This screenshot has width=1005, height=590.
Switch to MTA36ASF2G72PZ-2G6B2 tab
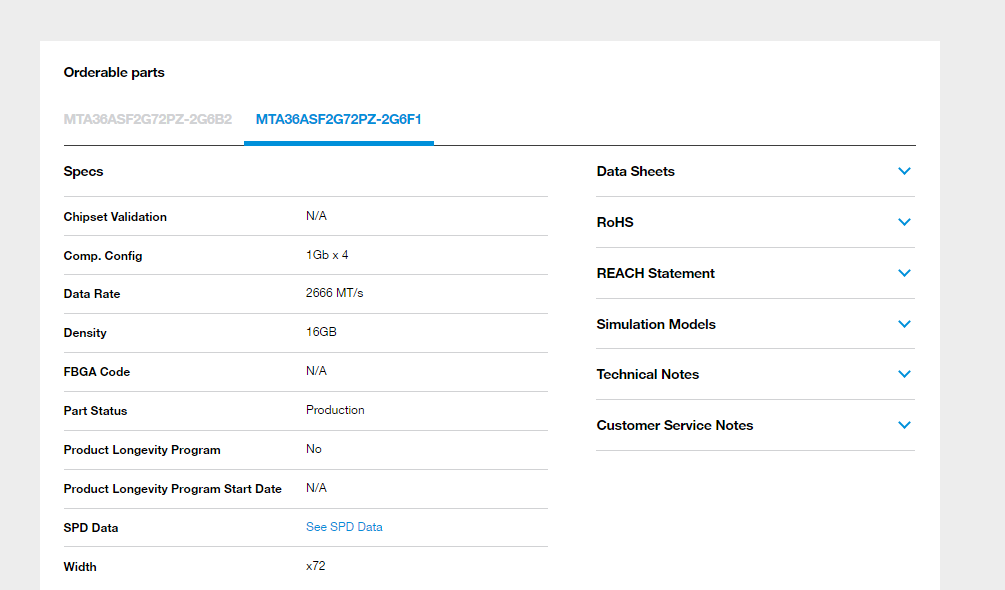(147, 119)
